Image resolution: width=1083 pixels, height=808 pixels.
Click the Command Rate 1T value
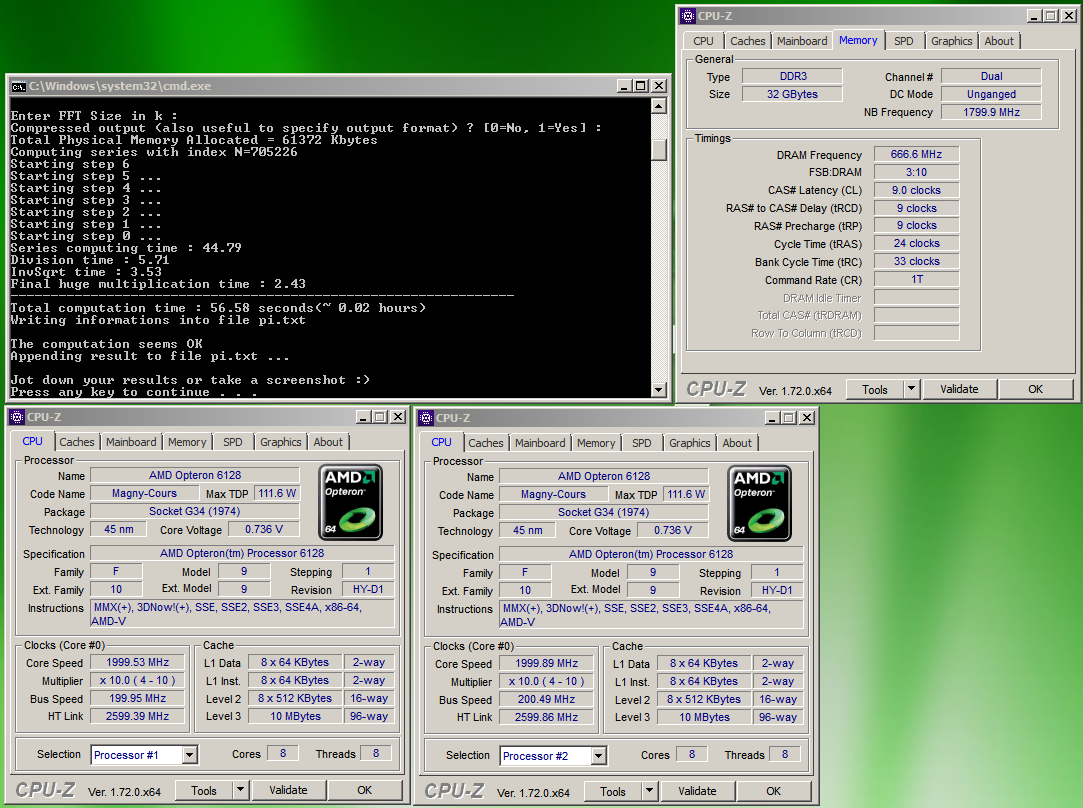pyautogui.click(x=916, y=280)
